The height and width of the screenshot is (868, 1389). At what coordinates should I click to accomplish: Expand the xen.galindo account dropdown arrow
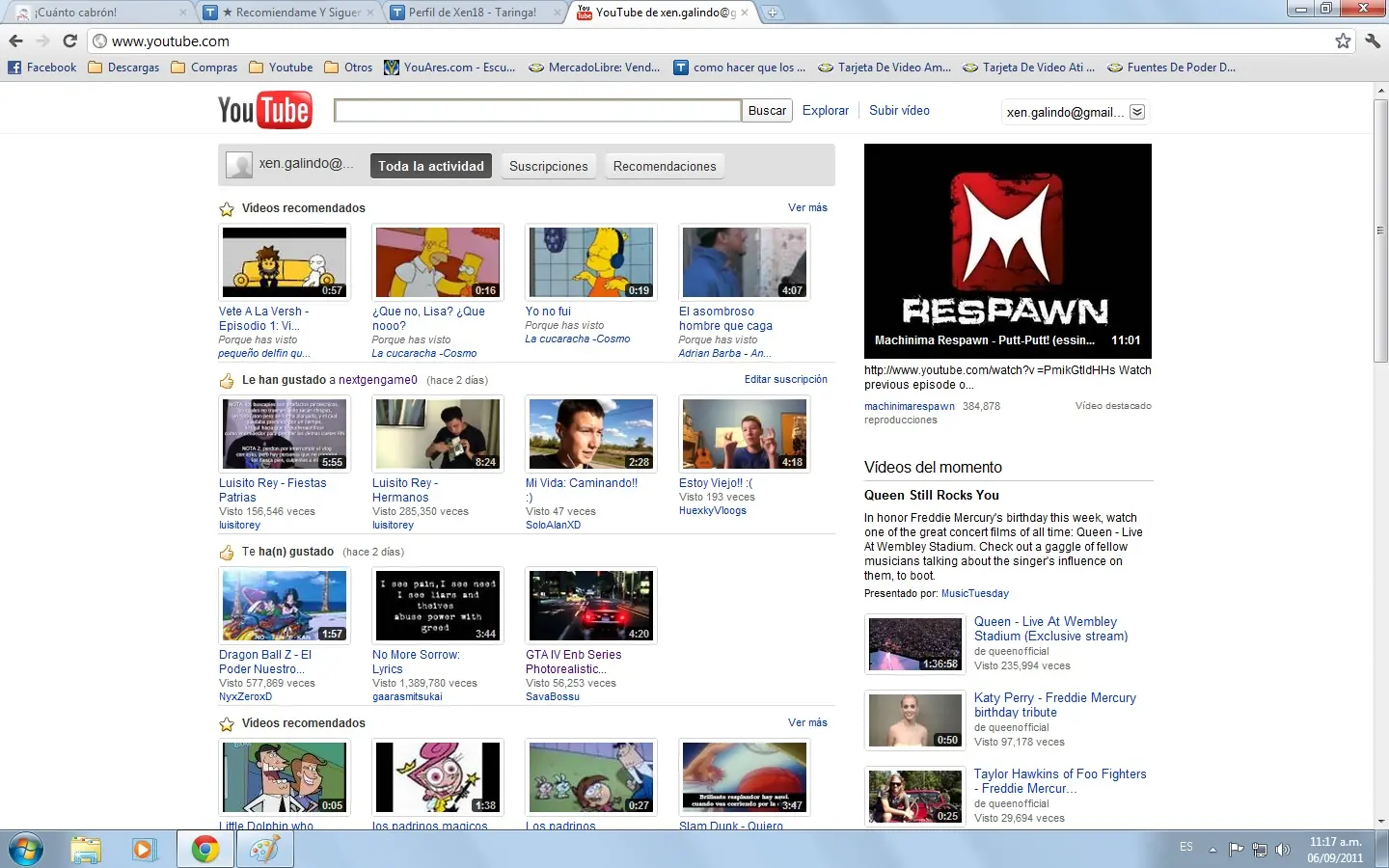tap(1137, 112)
